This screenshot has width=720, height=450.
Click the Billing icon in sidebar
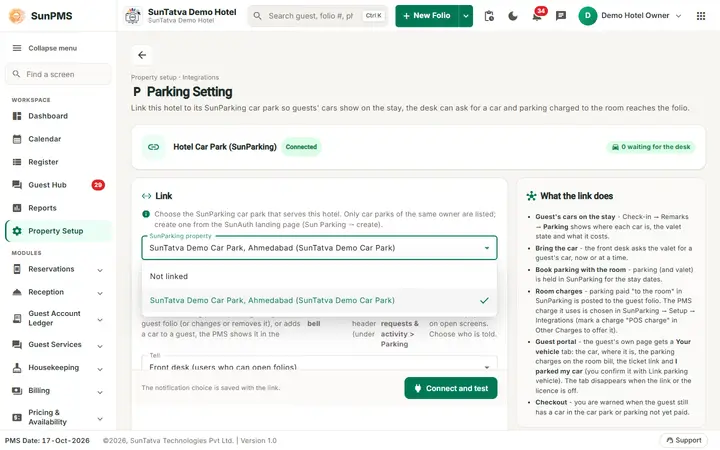(x=17, y=390)
